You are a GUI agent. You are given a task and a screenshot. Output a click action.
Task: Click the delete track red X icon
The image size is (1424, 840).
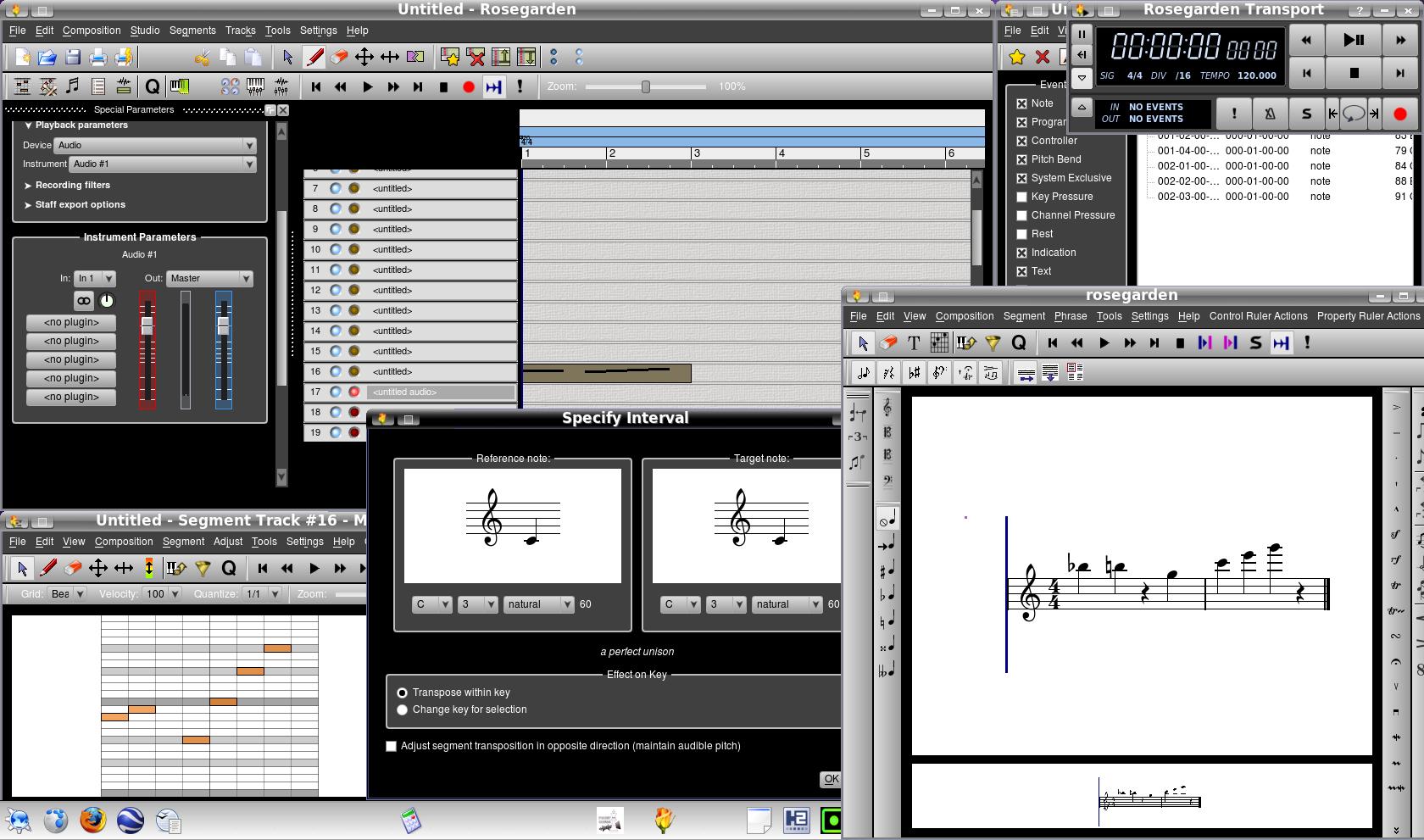(x=476, y=57)
